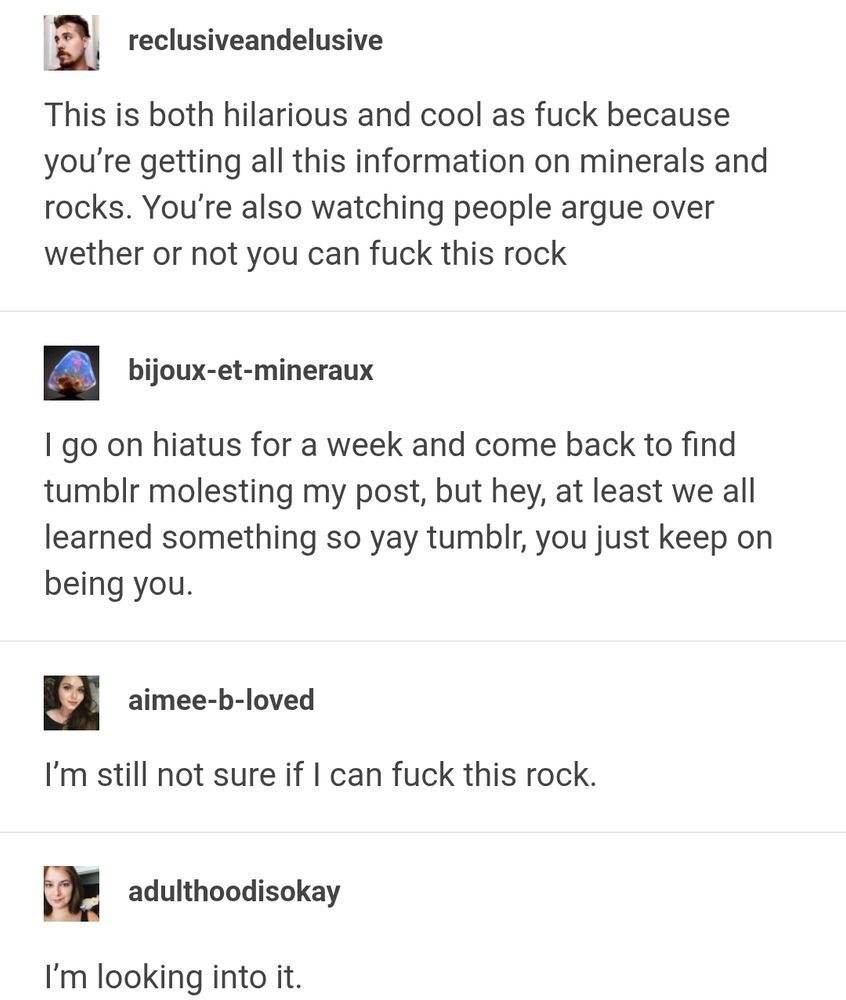Screen dimensions: 846x1000
Task: Click "being you." at end of second reply
Action: (119, 584)
